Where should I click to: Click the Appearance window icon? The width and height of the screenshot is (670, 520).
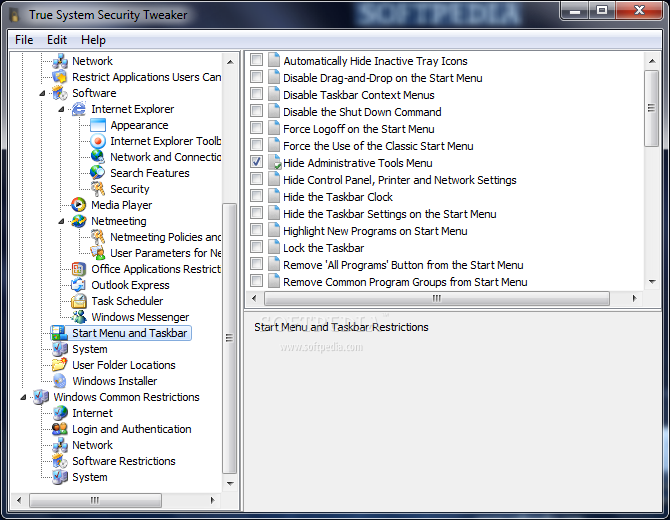pyautogui.click(x=98, y=125)
